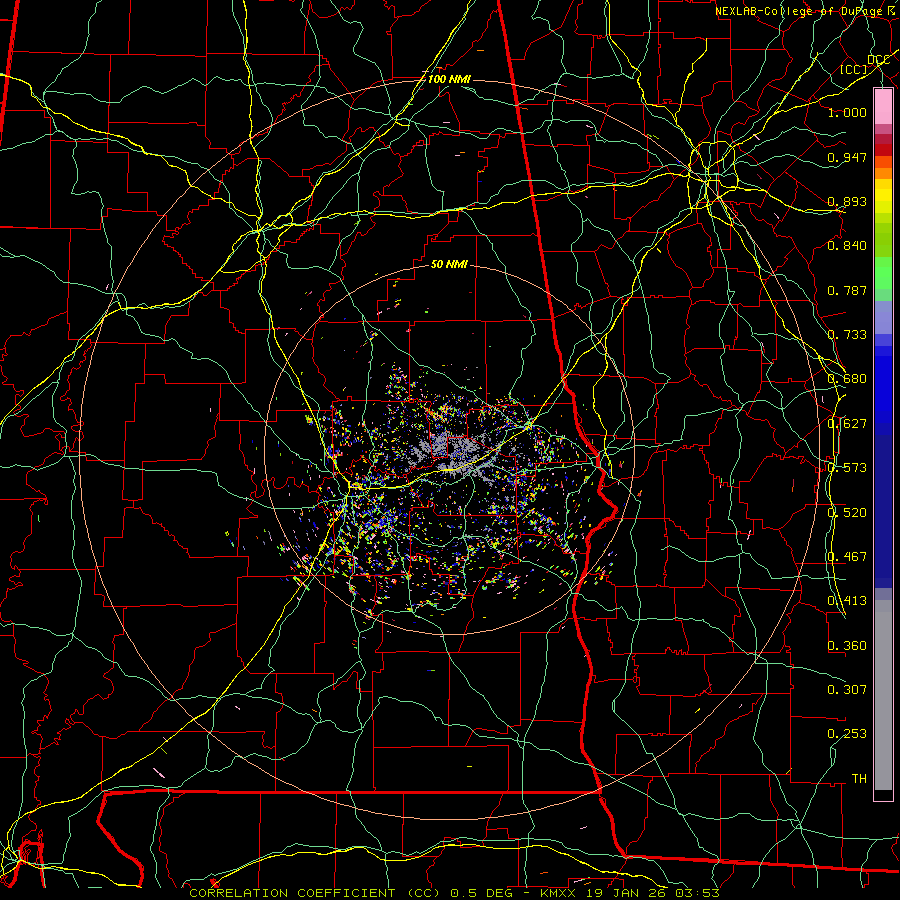The width and height of the screenshot is (900, 900).
Task: Click the 0.413 value on color scale
Action: [847, 601]
